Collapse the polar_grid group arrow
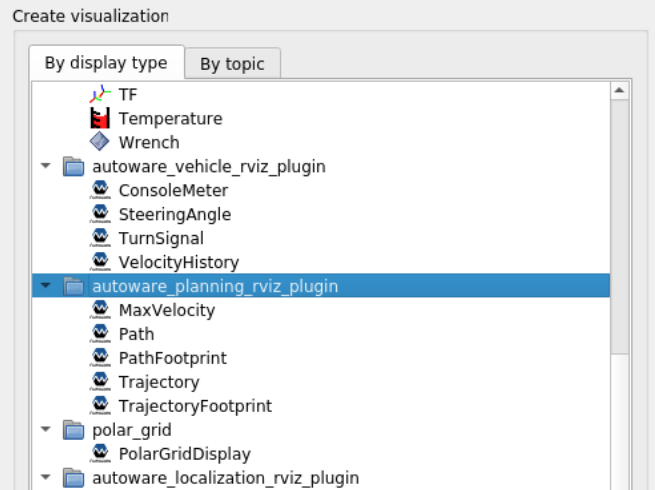This screenshot has width=655, height=490. point(45,430)
